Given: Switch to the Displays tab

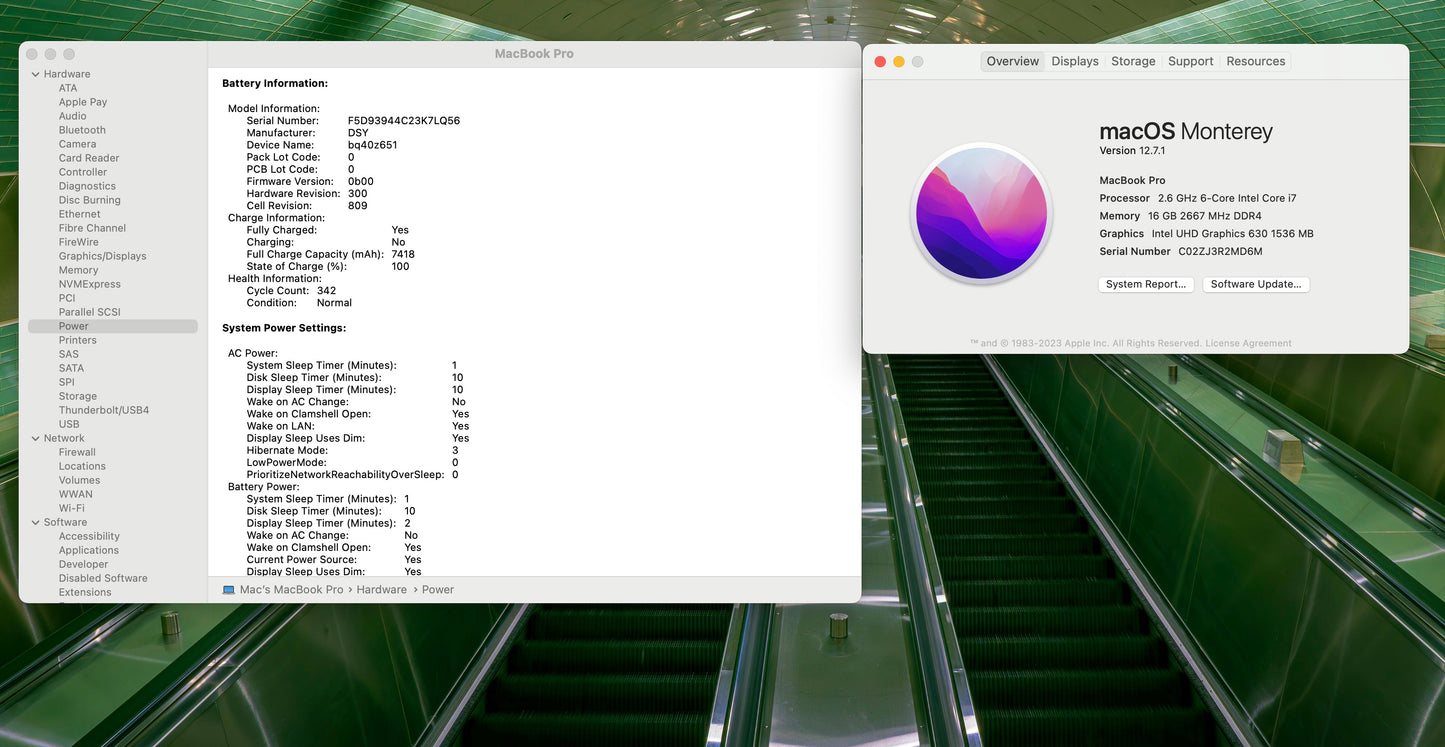Looking at the screenshot, I should (1075, 61).
